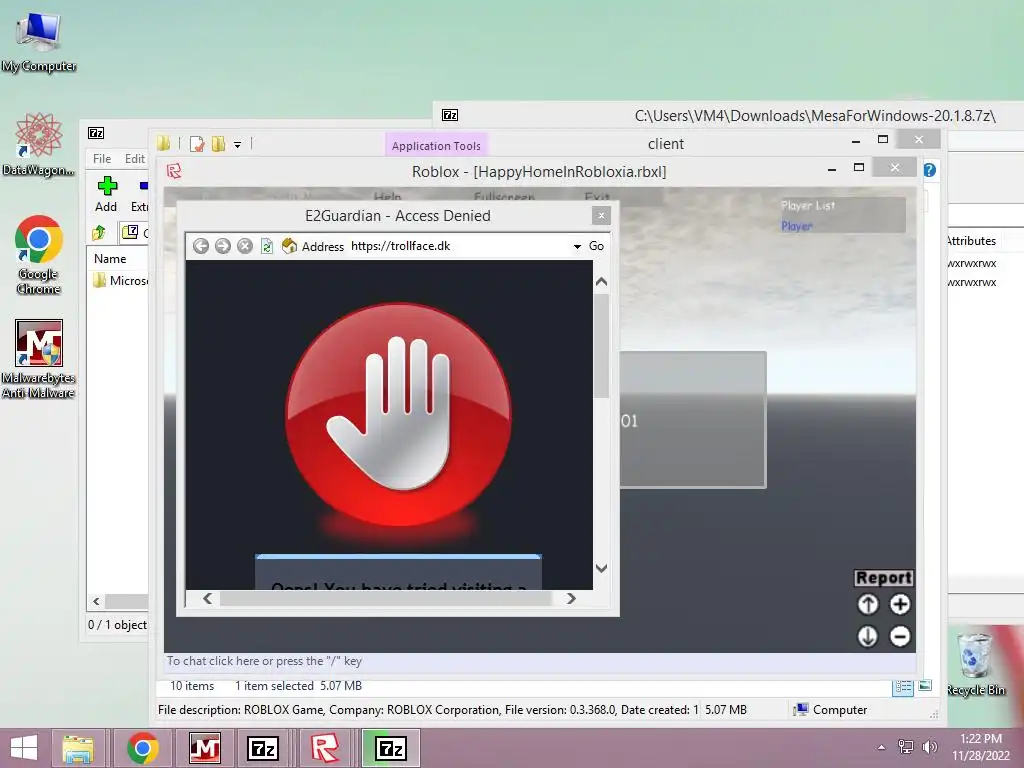Open the File menu in 7-Zip window
The image size is (1024, 768).
[x=102, y=159]
